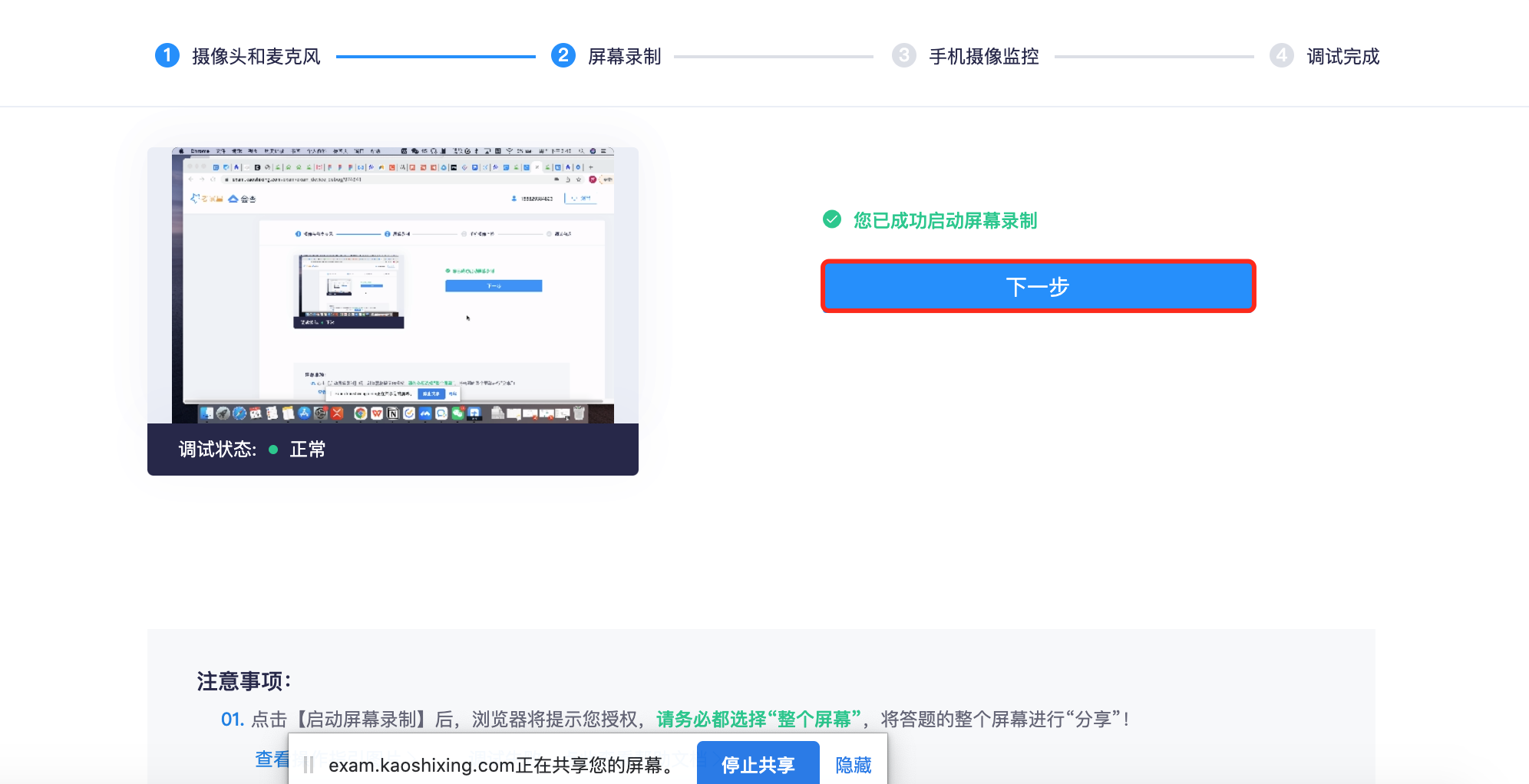The image size is (1529, 784).
Task: Click the green success checkmark icon
Action: (832, 220)
